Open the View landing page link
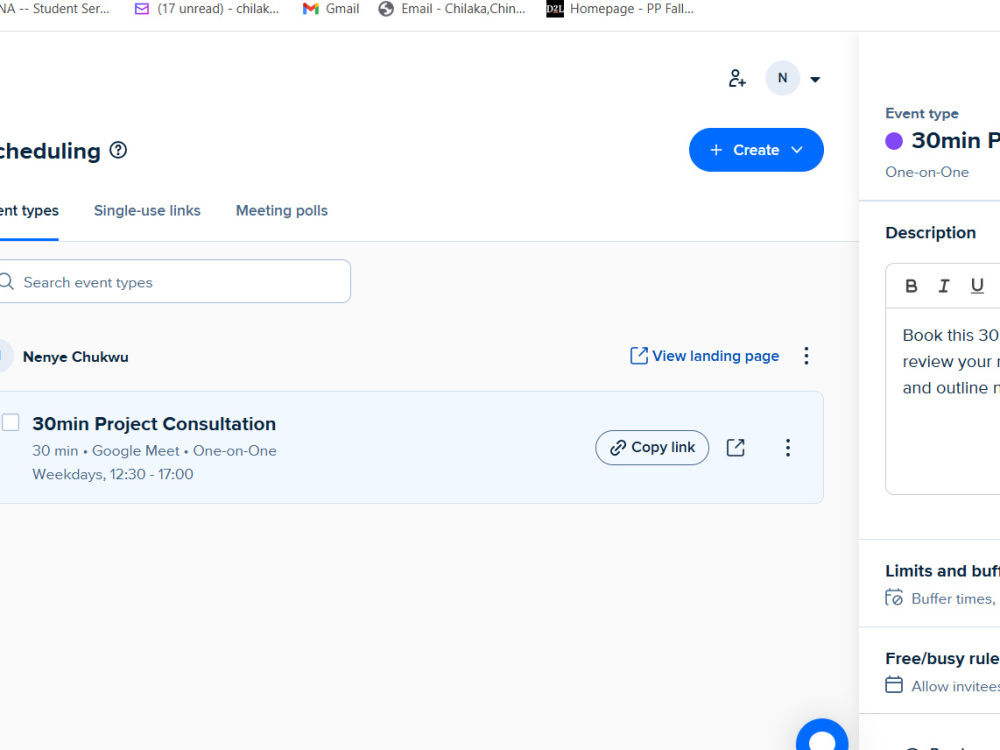 704,356
